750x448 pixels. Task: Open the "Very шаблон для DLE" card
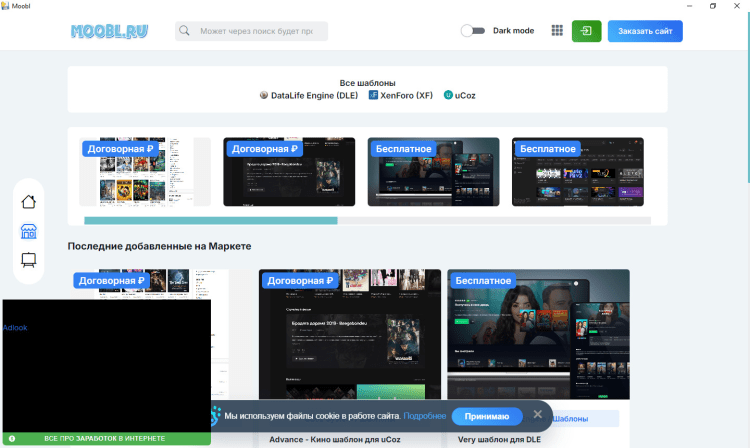(500, 439)
